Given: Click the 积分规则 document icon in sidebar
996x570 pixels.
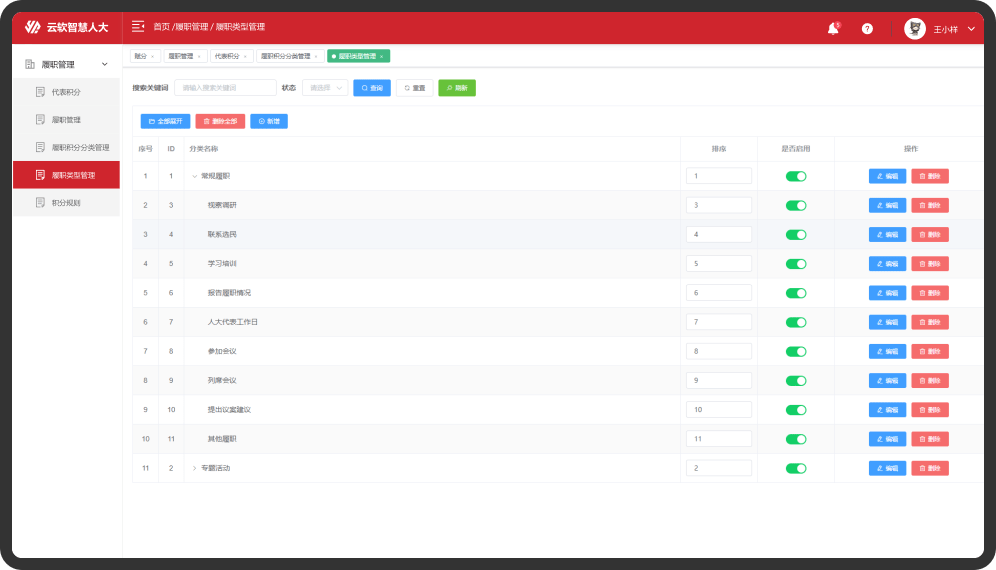Looking at the screenshot, I should click(40, 203).
